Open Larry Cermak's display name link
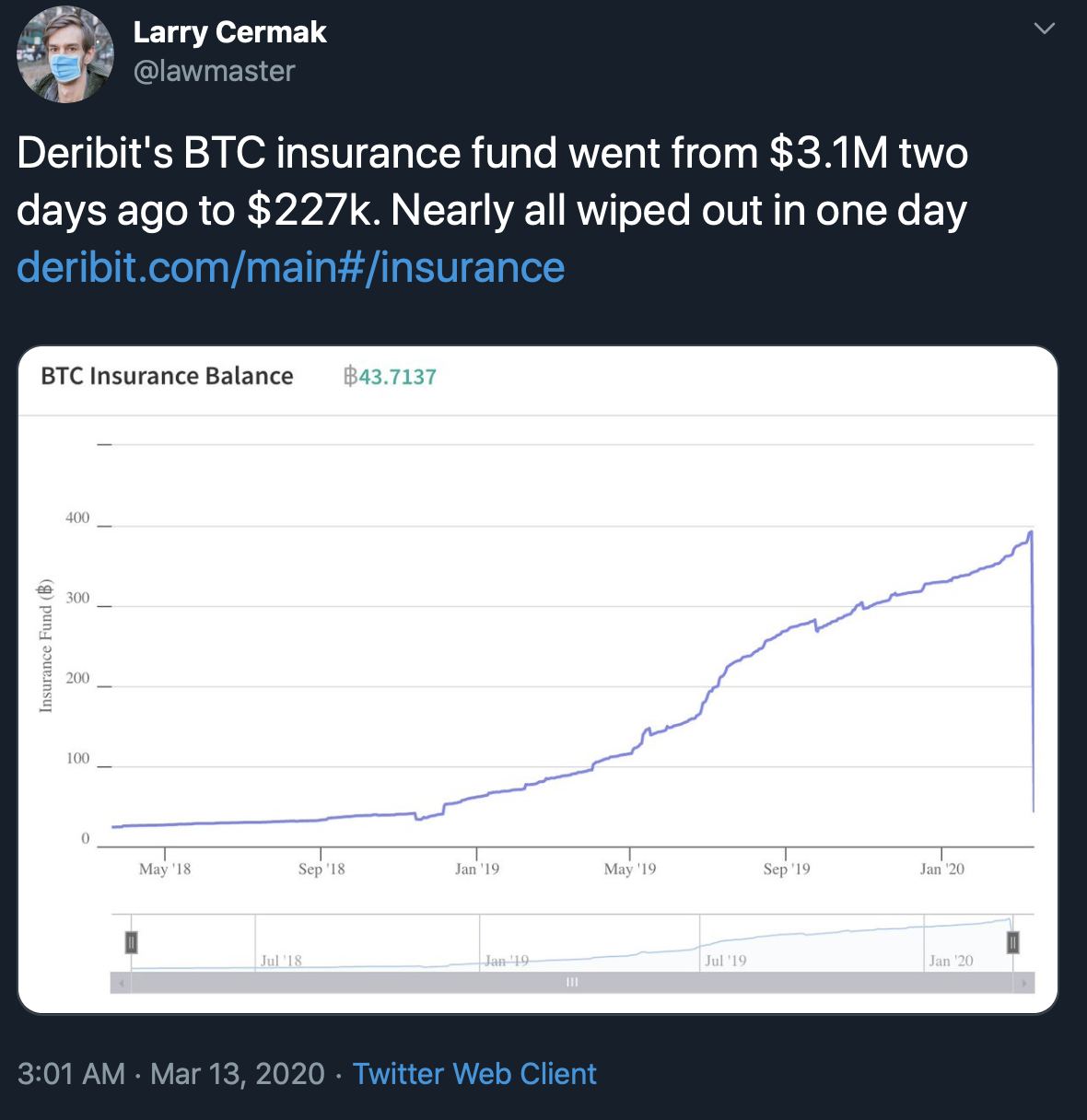Image resolution: width=1087 pixels, height=1120 pixels. tap(229, 32)
